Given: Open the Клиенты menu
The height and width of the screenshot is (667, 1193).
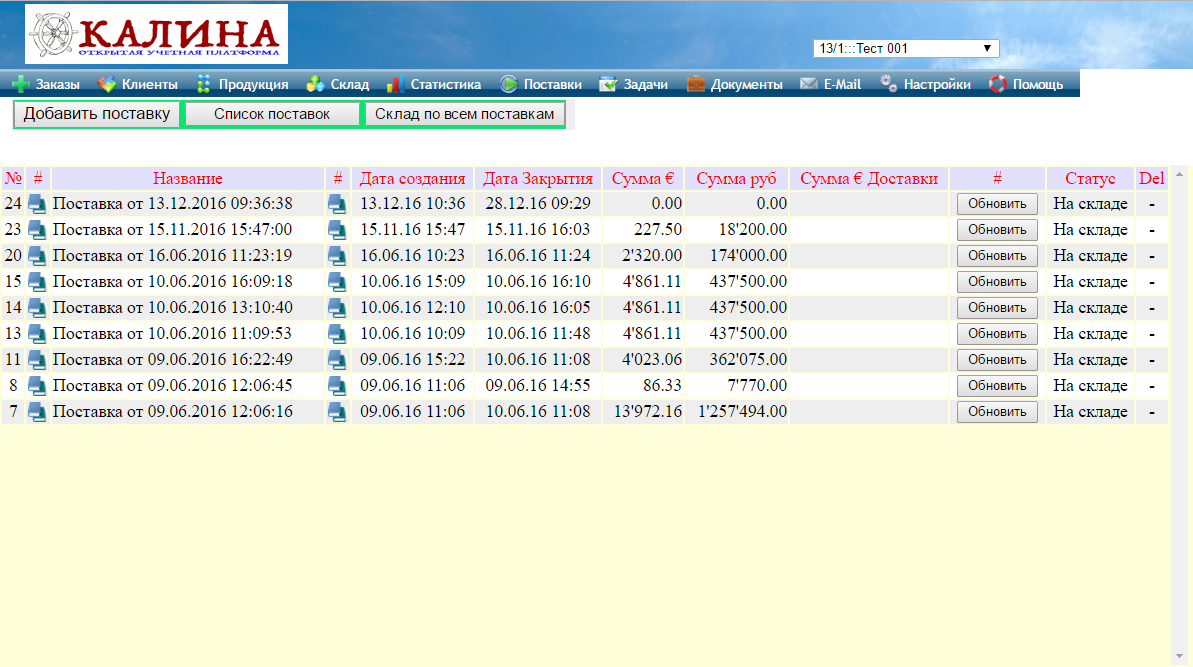Looking at the screenshot, I should point(138,84).
